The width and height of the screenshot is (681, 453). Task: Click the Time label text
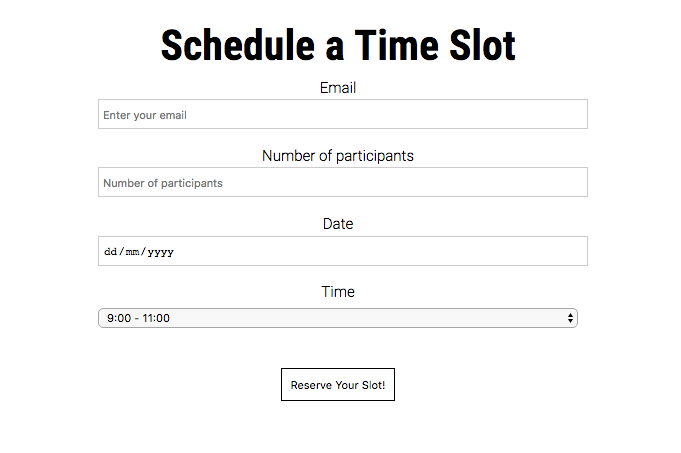(x=338, y=292)
